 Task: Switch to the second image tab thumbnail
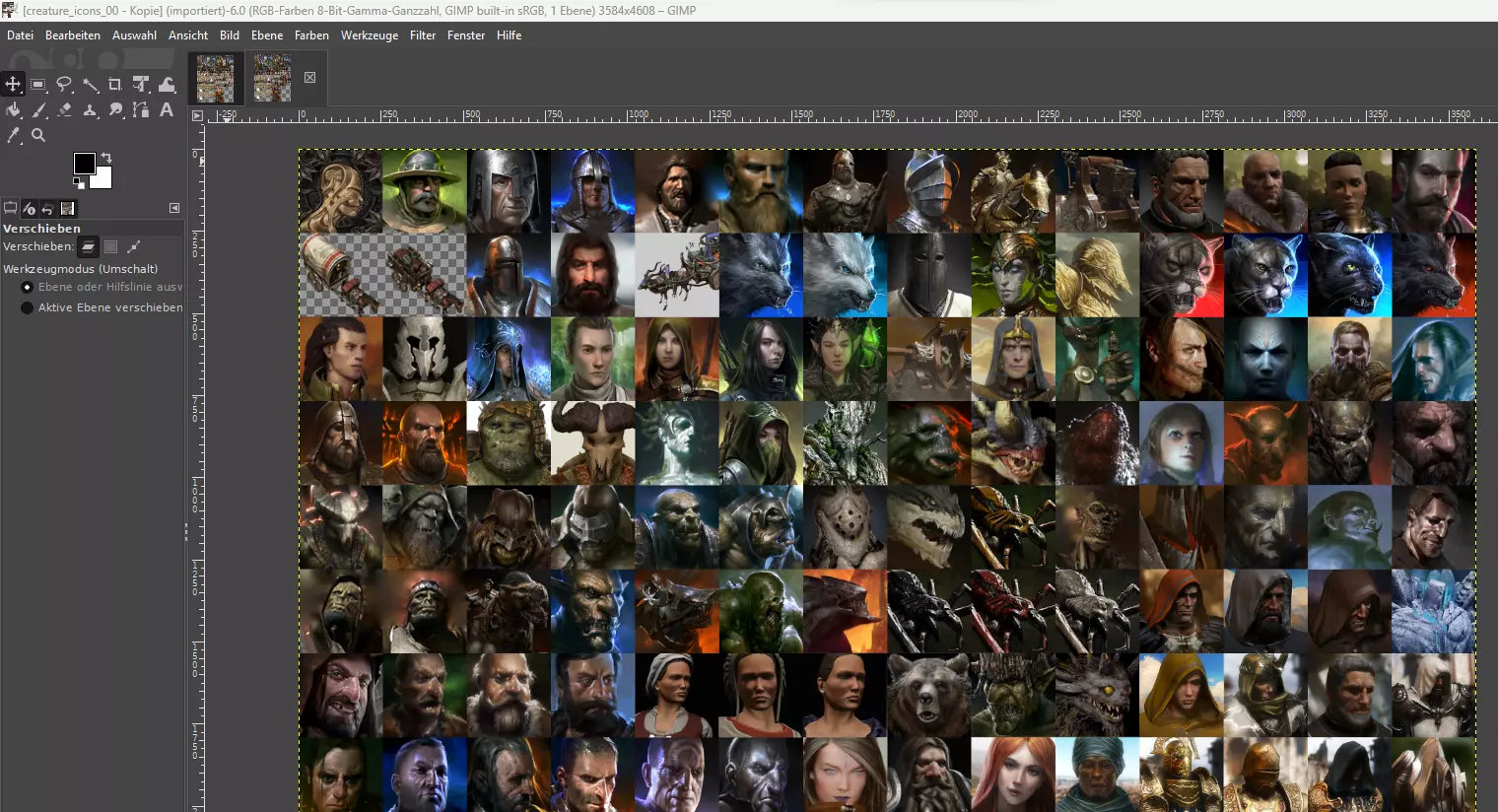(x=273, y=78)
